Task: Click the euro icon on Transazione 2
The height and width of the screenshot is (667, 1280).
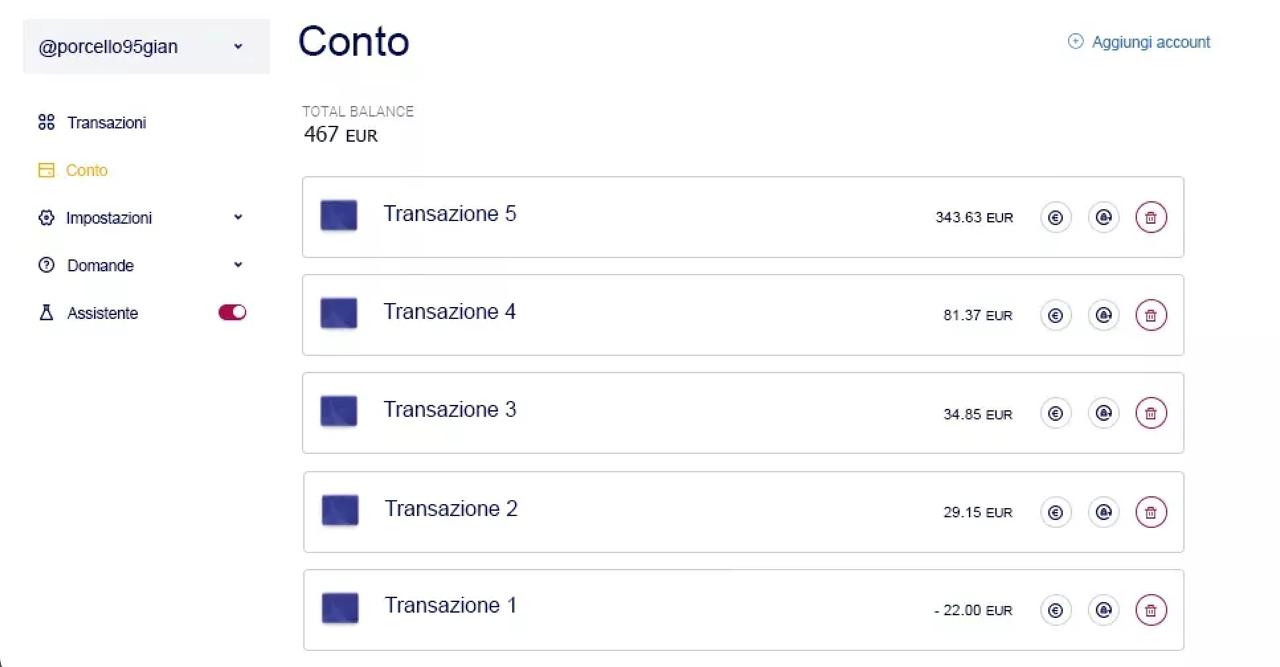Action: (x=1055, y=512)
